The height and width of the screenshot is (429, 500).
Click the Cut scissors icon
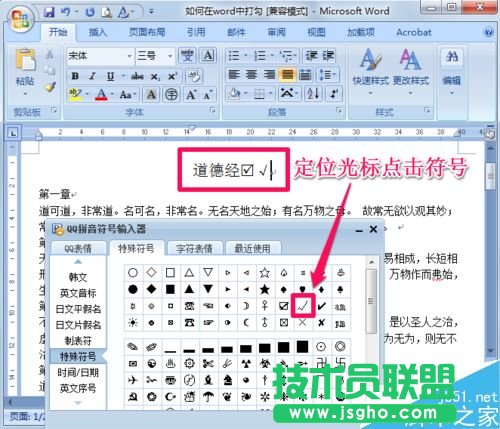point(50,54)
